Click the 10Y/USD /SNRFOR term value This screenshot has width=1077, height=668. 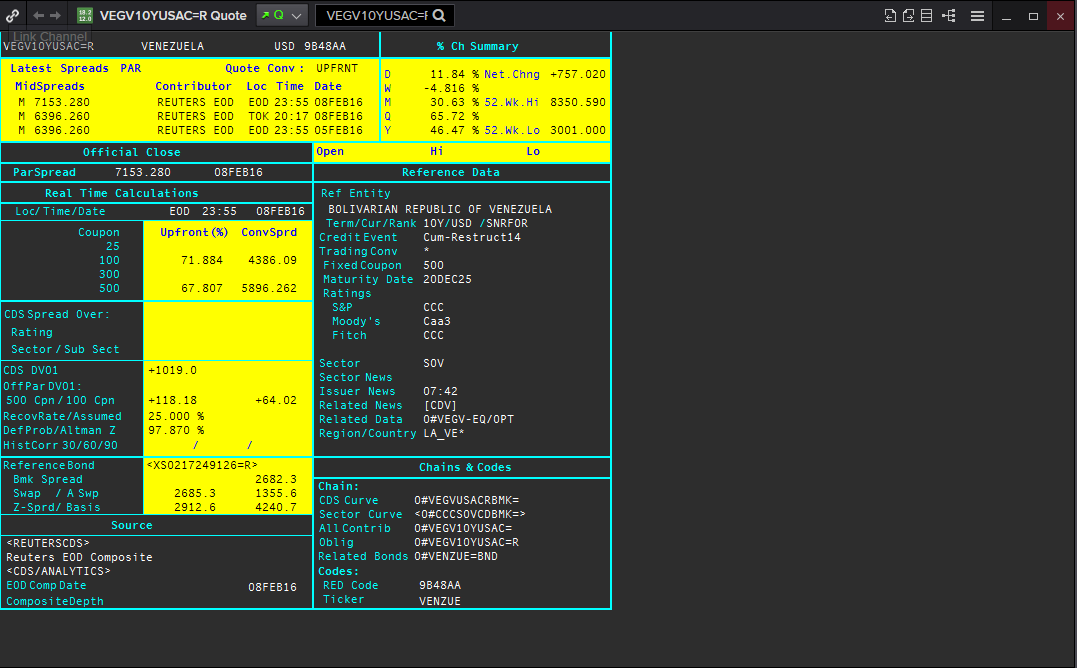tap(475, 224)
